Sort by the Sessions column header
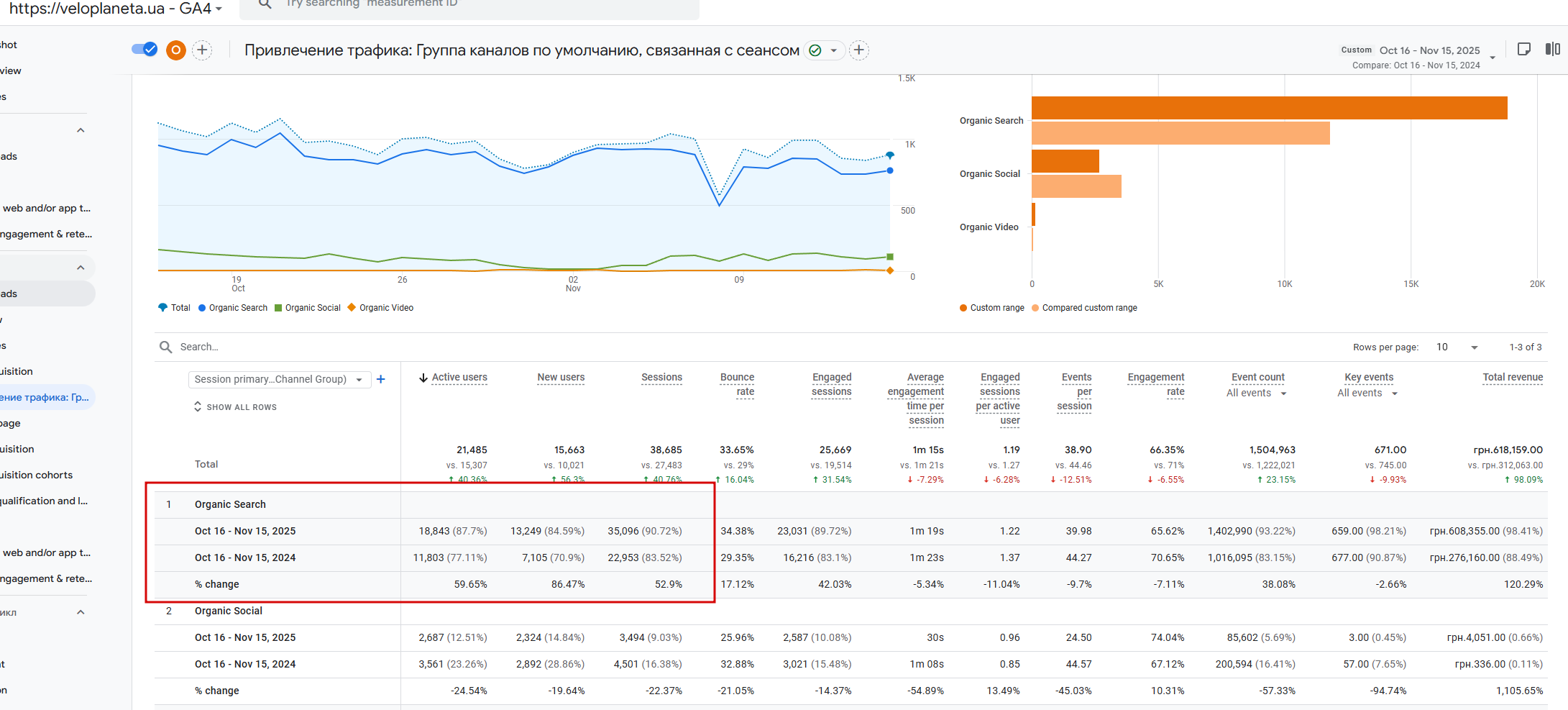Viewport: 1568px width, 710px height. tap(661, 378)
